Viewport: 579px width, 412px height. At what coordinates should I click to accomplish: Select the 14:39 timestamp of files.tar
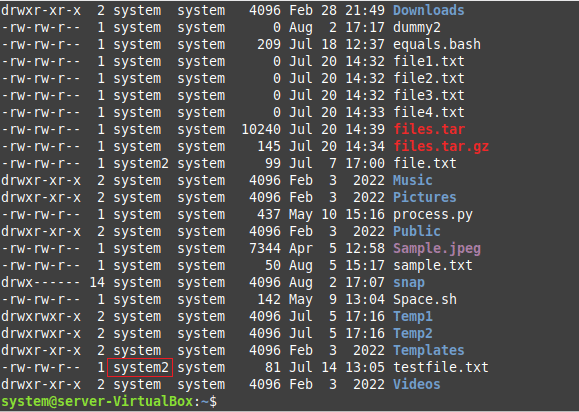pyautogui.click(x=365, y=129)
